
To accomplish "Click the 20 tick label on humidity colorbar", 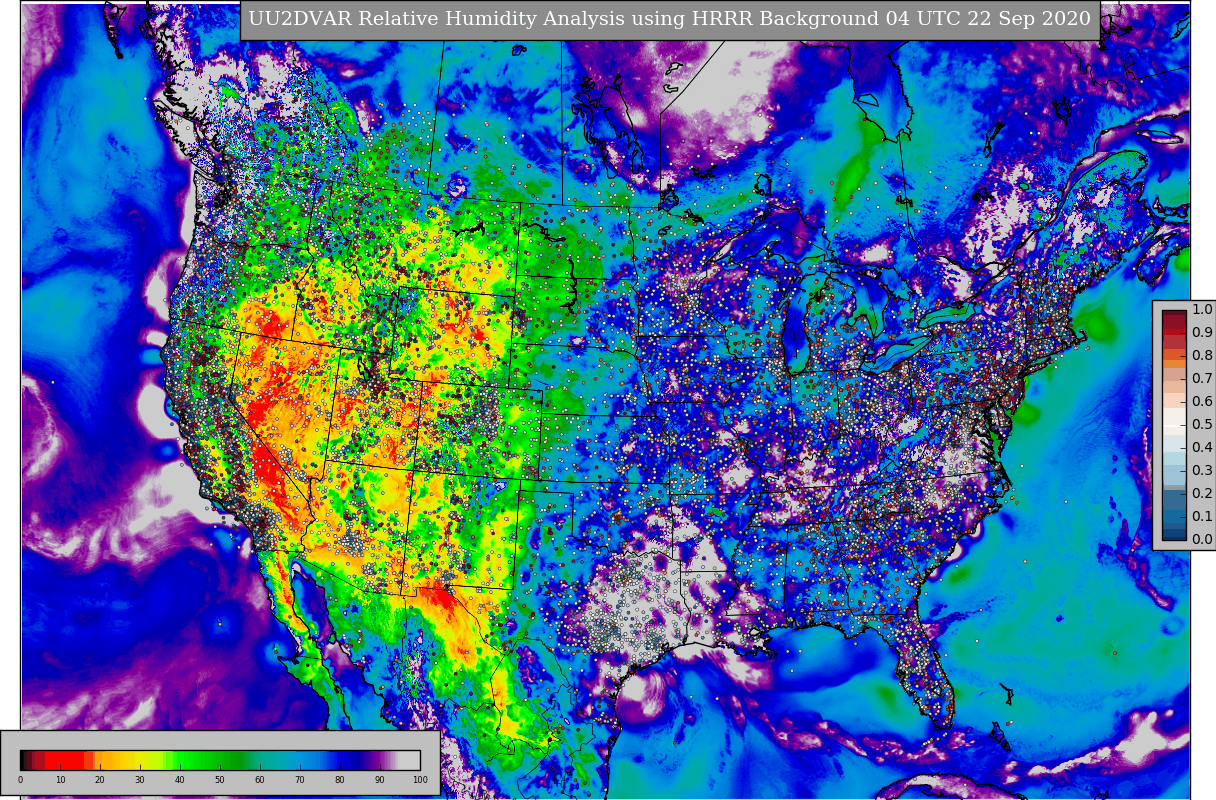I will pos(100,780).
